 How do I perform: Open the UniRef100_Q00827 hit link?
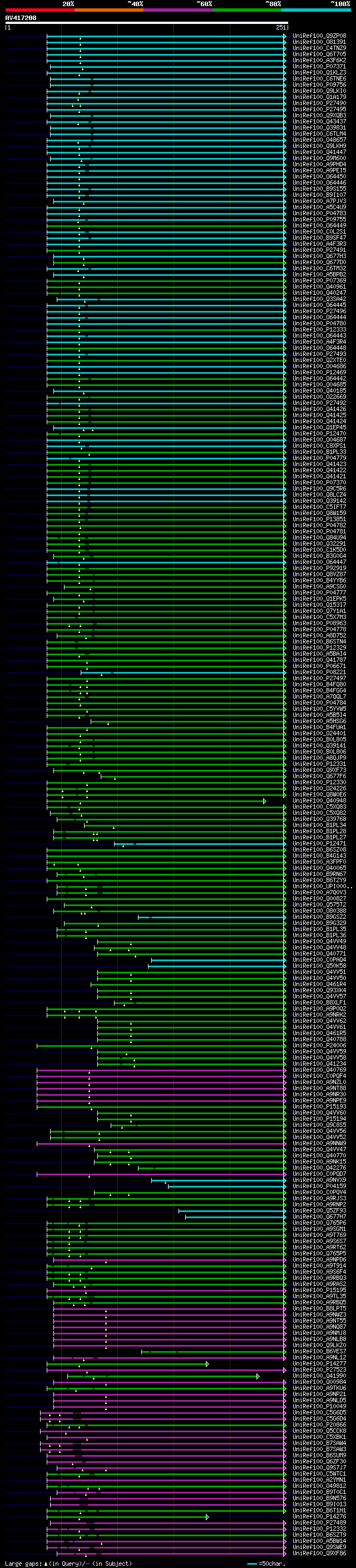tap(319, 899)
